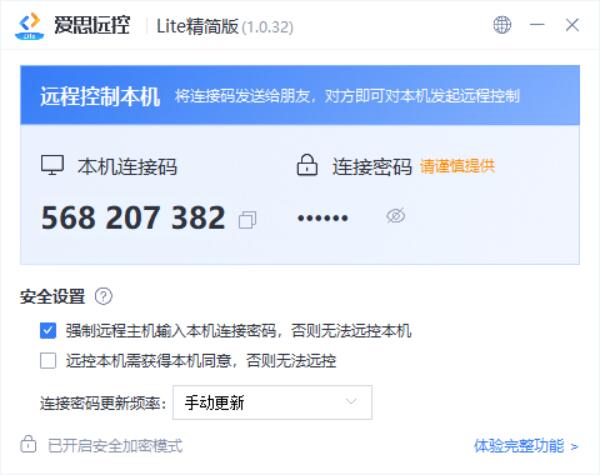Click the lock icon next to 已开启安全加密模式
Viewport: 600px width, 475px height.
coord(28,444)
